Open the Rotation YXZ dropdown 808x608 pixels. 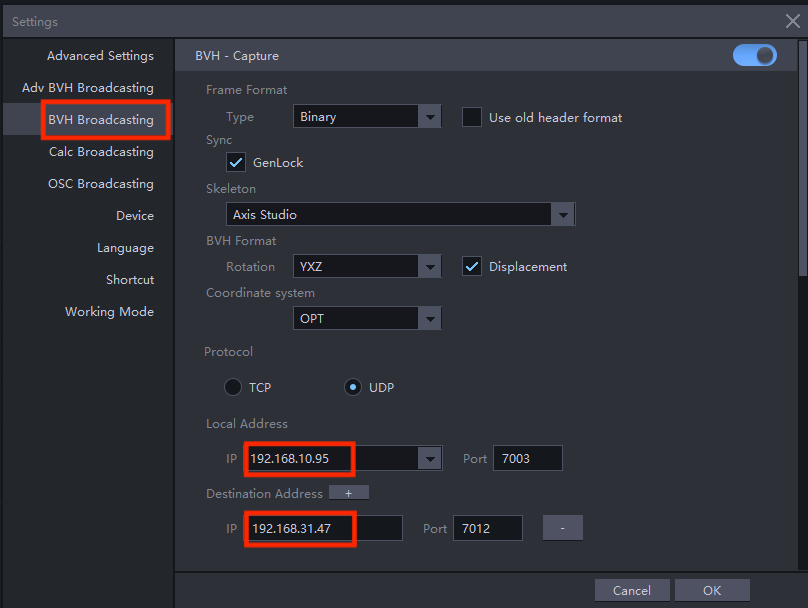click(430, 267)
